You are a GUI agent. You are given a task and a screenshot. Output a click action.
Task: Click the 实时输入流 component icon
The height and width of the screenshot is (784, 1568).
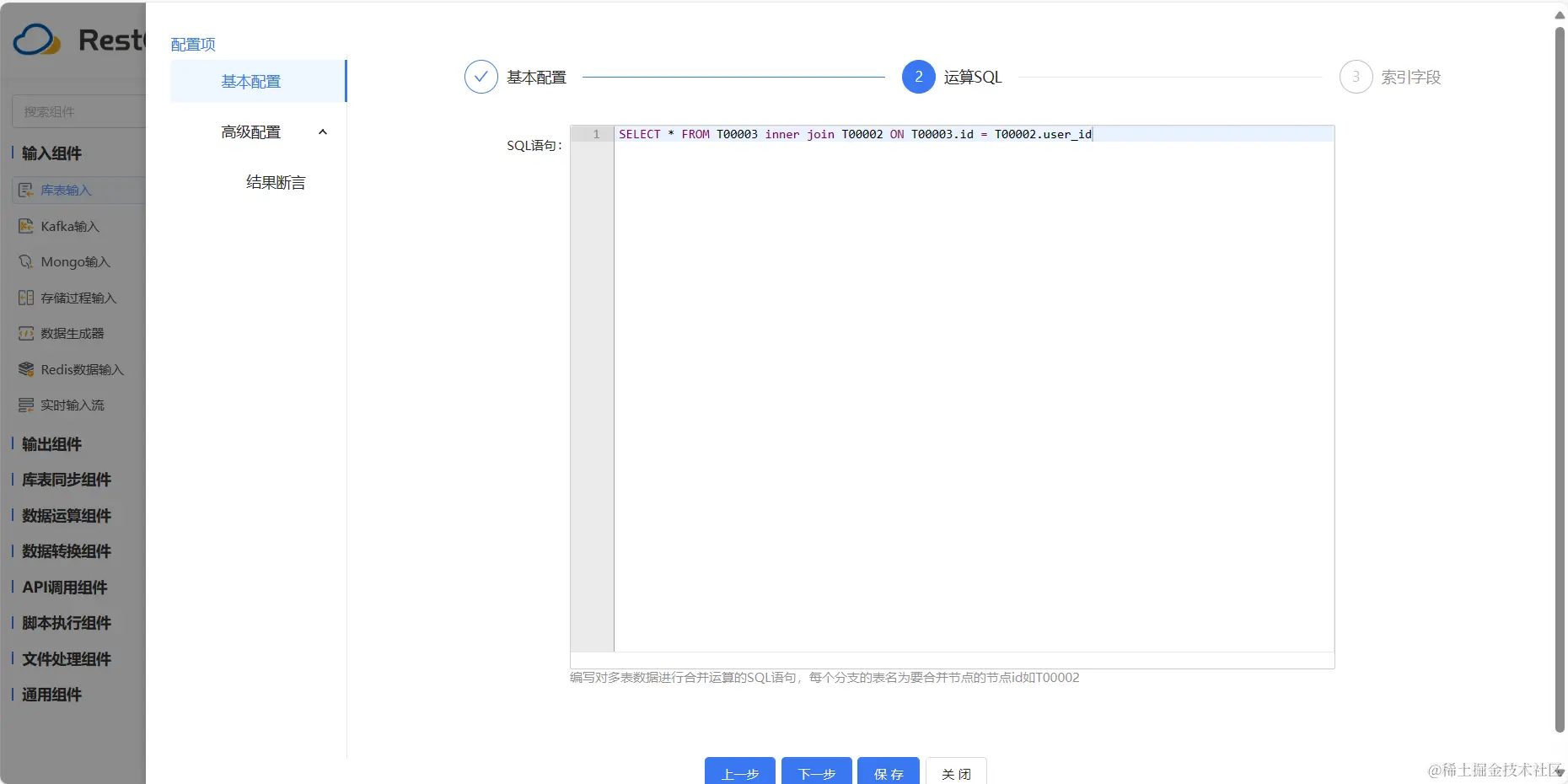point(26,405)
